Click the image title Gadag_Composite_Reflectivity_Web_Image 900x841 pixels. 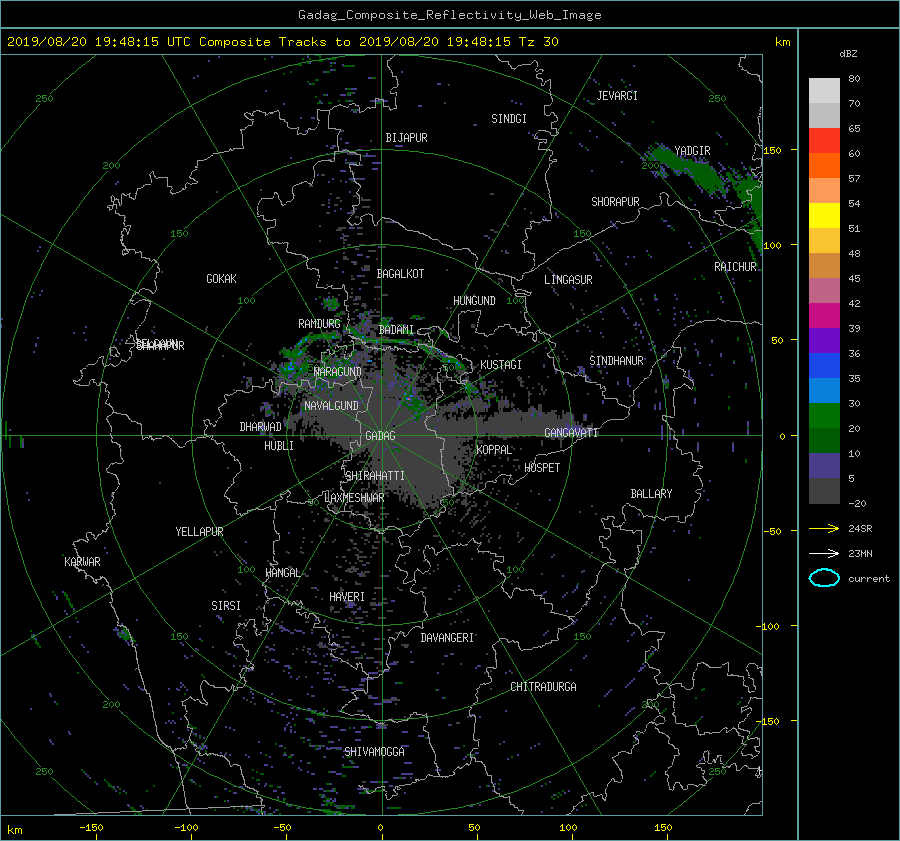[449, 15]
